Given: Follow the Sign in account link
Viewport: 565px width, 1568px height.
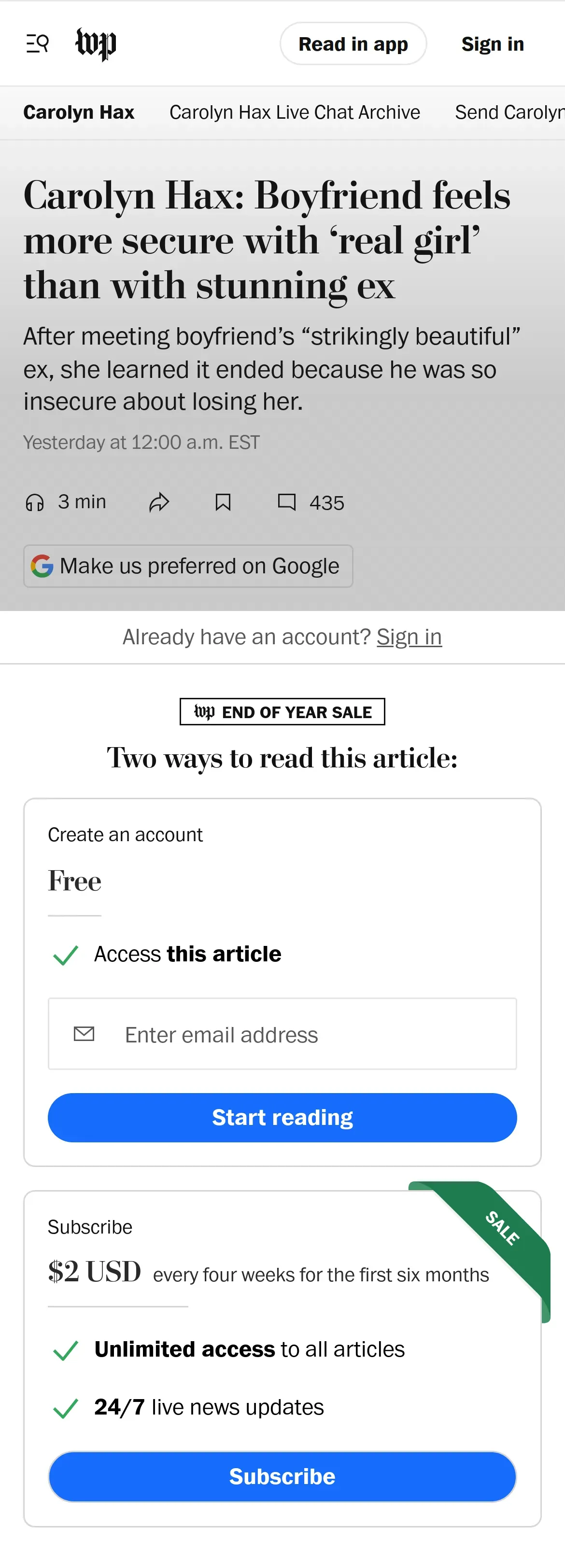Looking at the screenshot, I should point(409,637).
